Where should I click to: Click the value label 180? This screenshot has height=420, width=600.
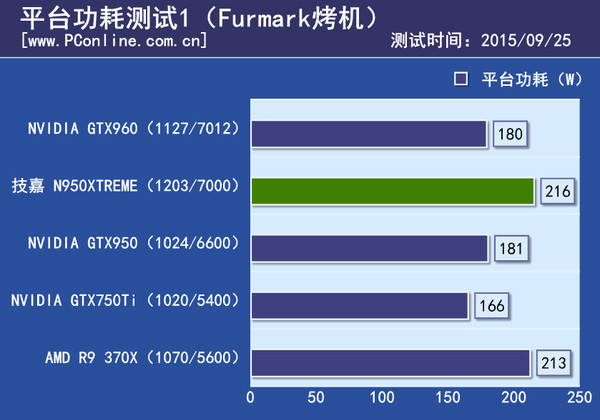[510, 134]
